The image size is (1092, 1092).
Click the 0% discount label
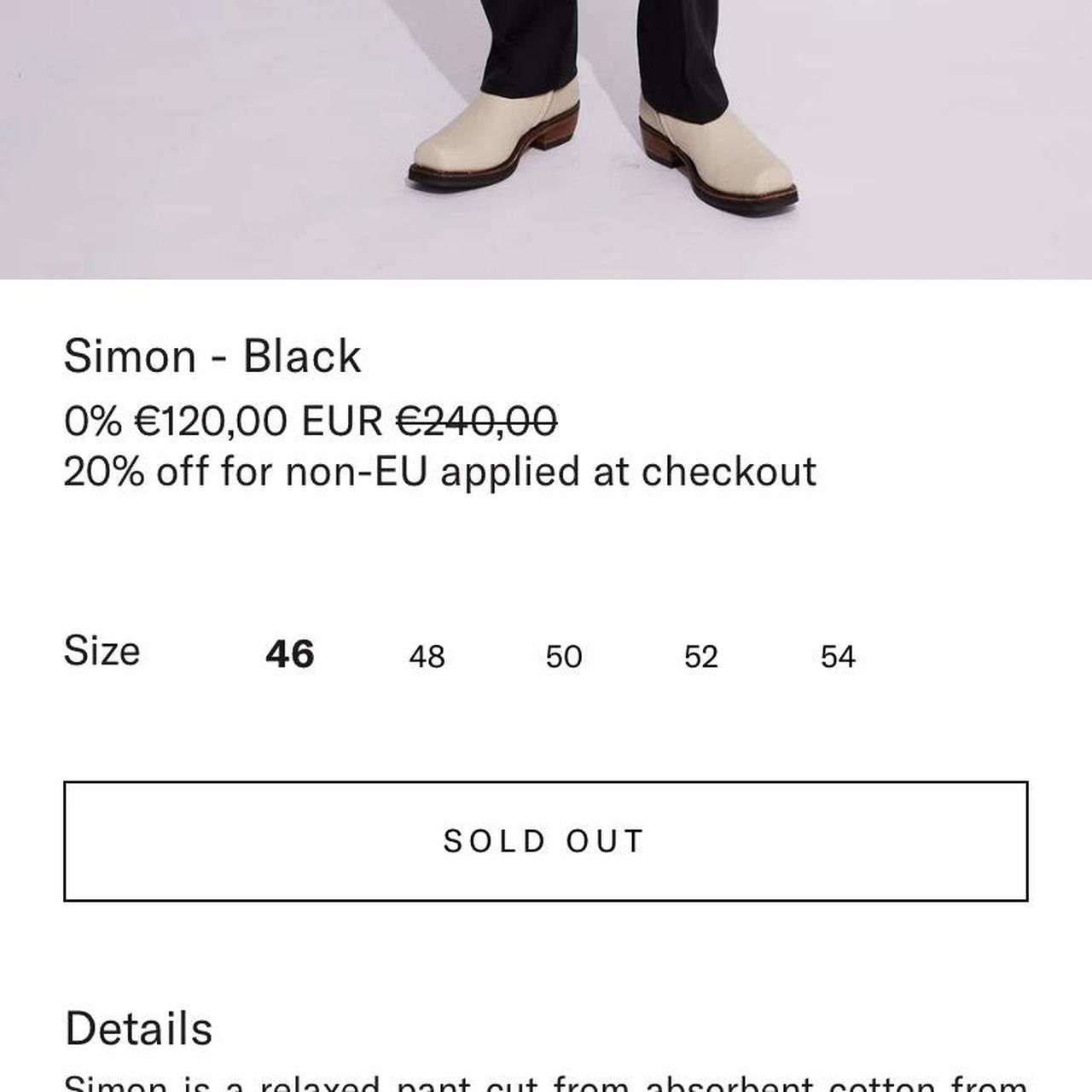click(93, 421)
